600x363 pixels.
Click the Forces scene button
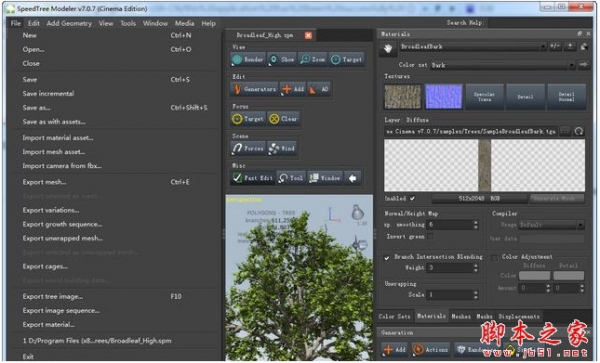(248, 148)
